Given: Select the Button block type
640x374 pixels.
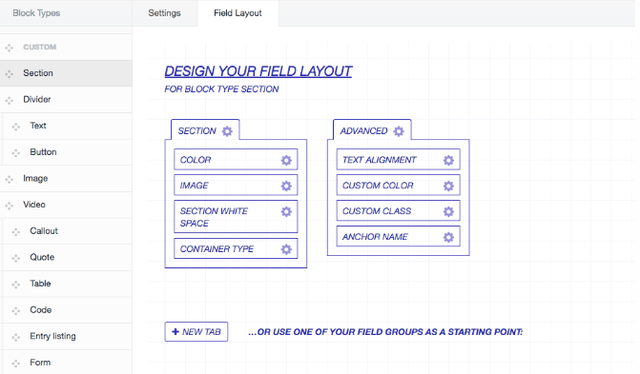Looking at the screenshot, I should pos(68,152).
